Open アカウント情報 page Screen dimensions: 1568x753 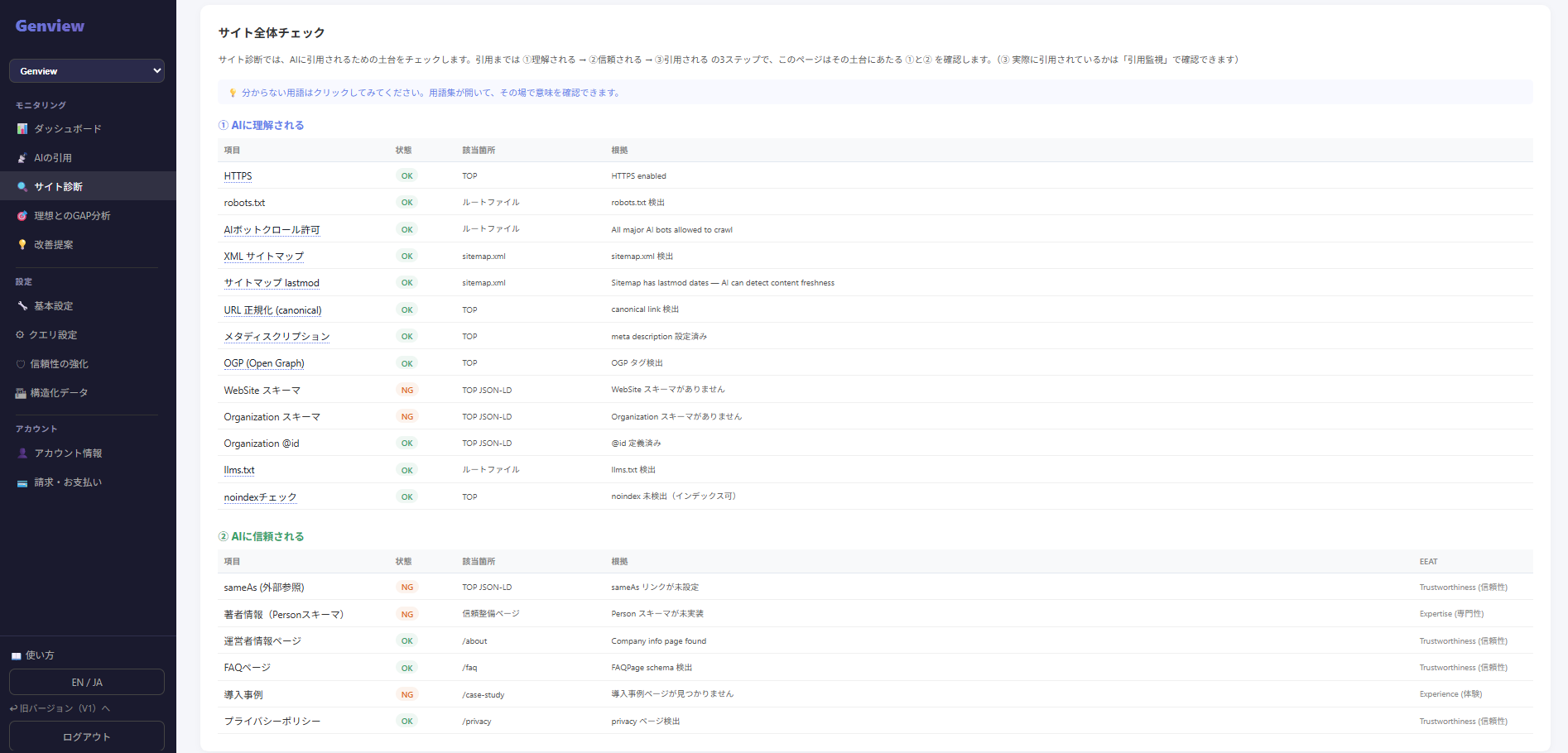[88, 453]
